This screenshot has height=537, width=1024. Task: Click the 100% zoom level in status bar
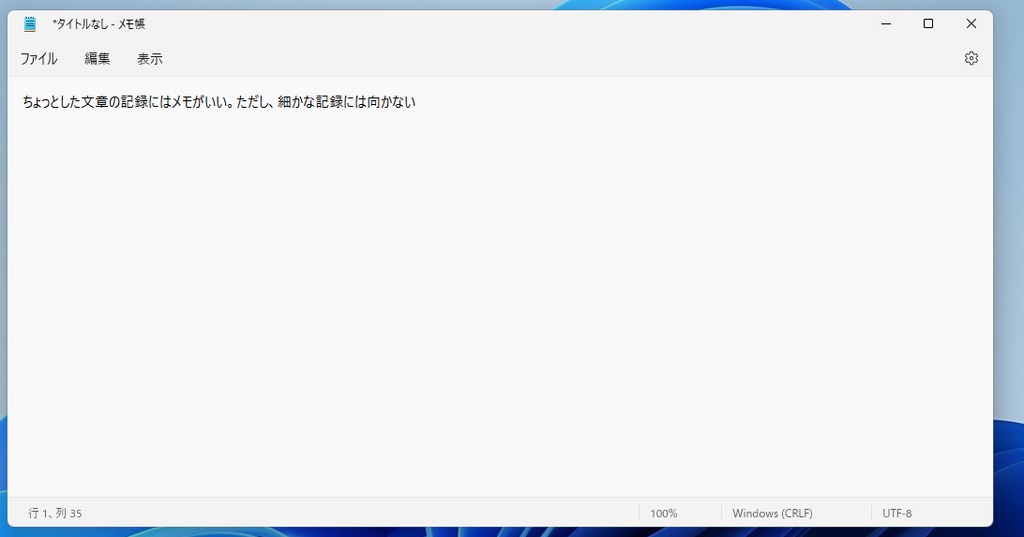664,513
